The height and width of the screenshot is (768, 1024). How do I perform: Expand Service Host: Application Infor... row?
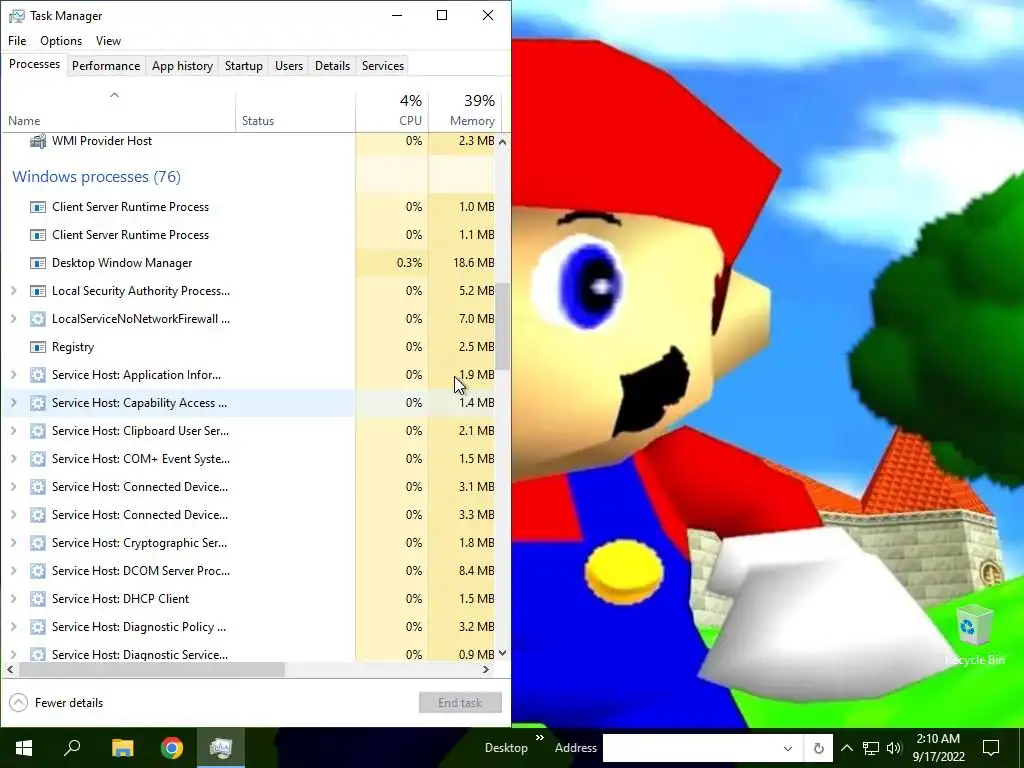click(x=13, y=375)
